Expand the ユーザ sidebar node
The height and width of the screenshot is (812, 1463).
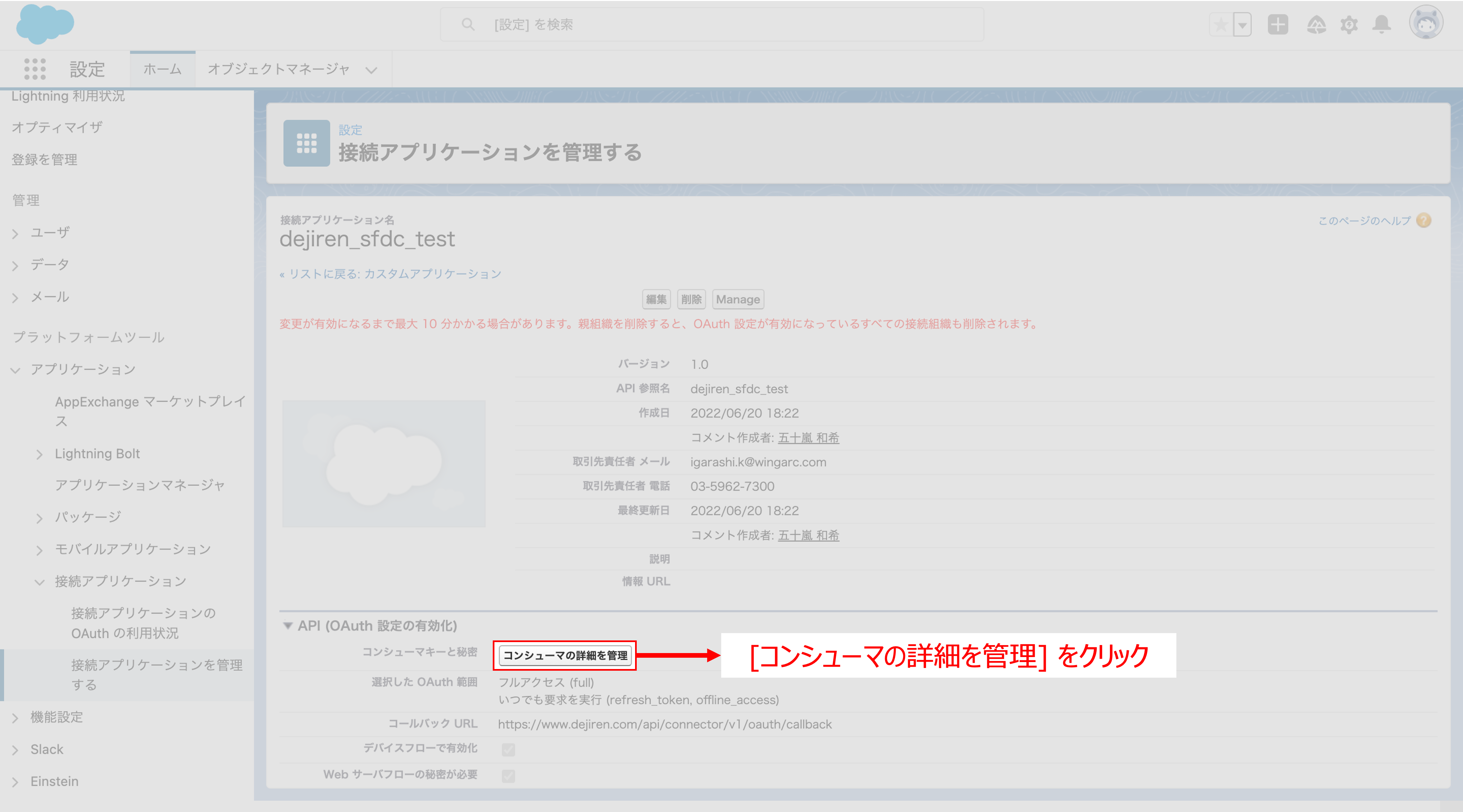click(x=15, y=233)
